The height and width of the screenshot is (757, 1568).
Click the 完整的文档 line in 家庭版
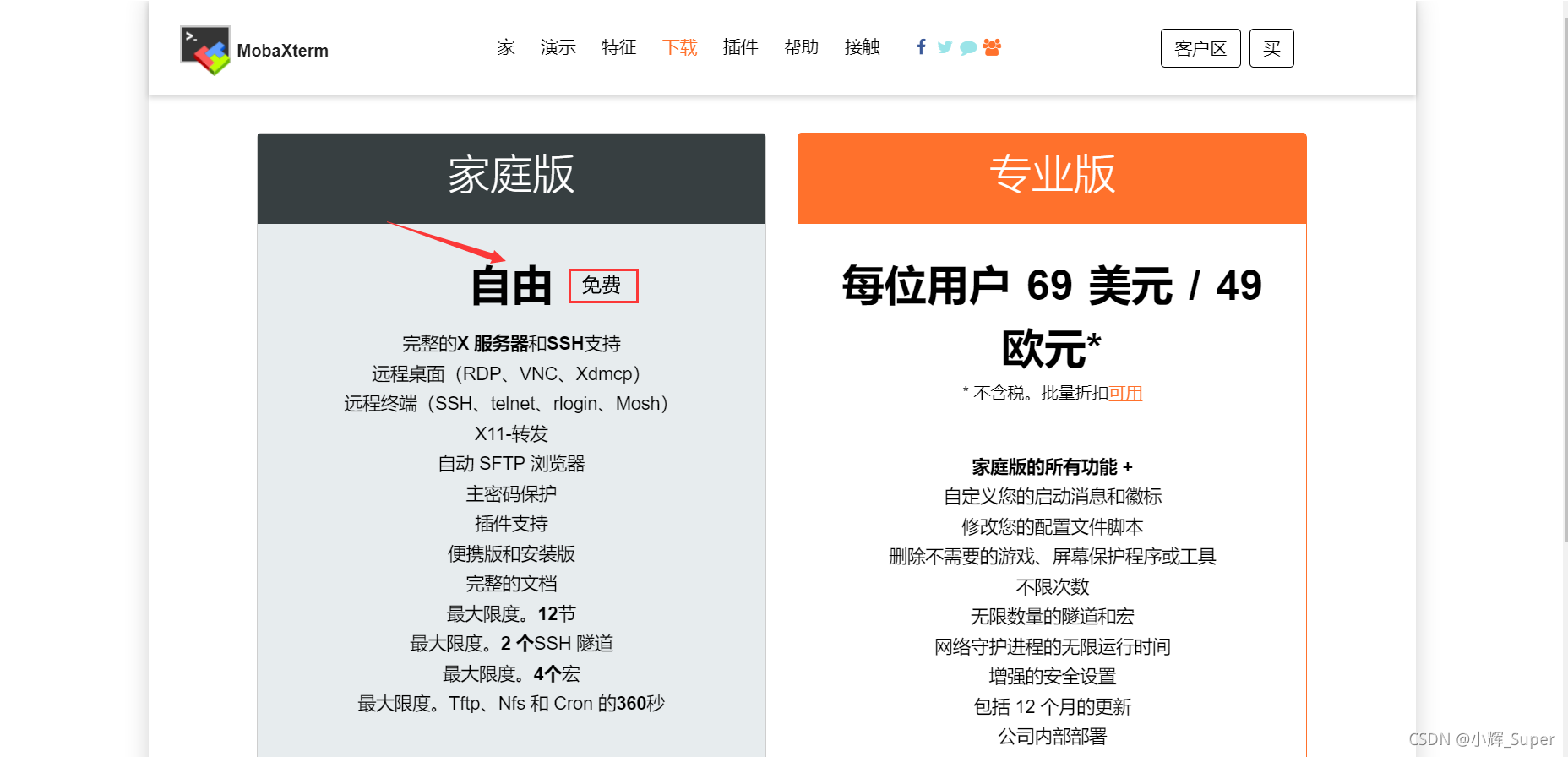point(511,584)
